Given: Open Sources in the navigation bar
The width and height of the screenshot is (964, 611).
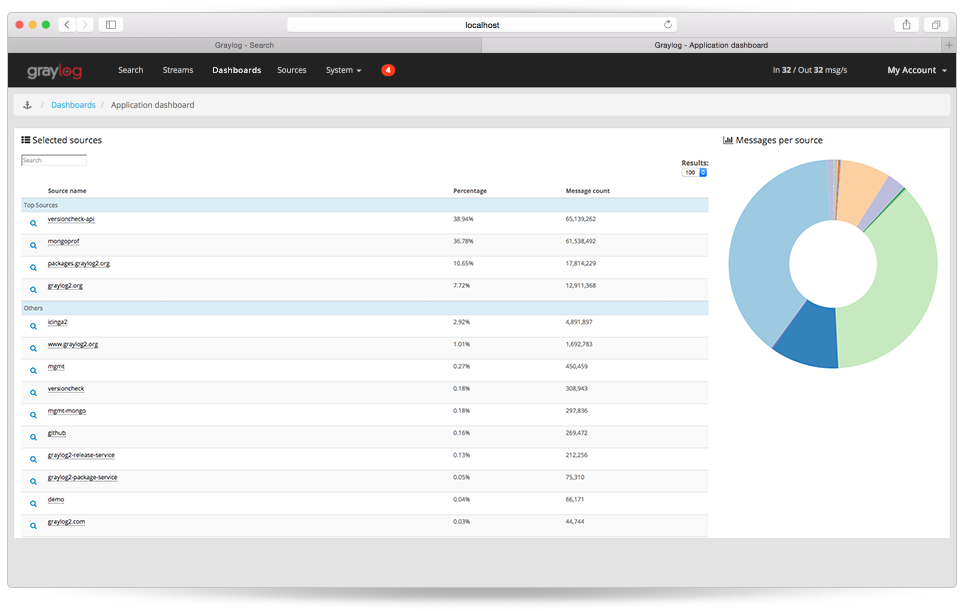Looking at the screenshot, I should 291,70.
